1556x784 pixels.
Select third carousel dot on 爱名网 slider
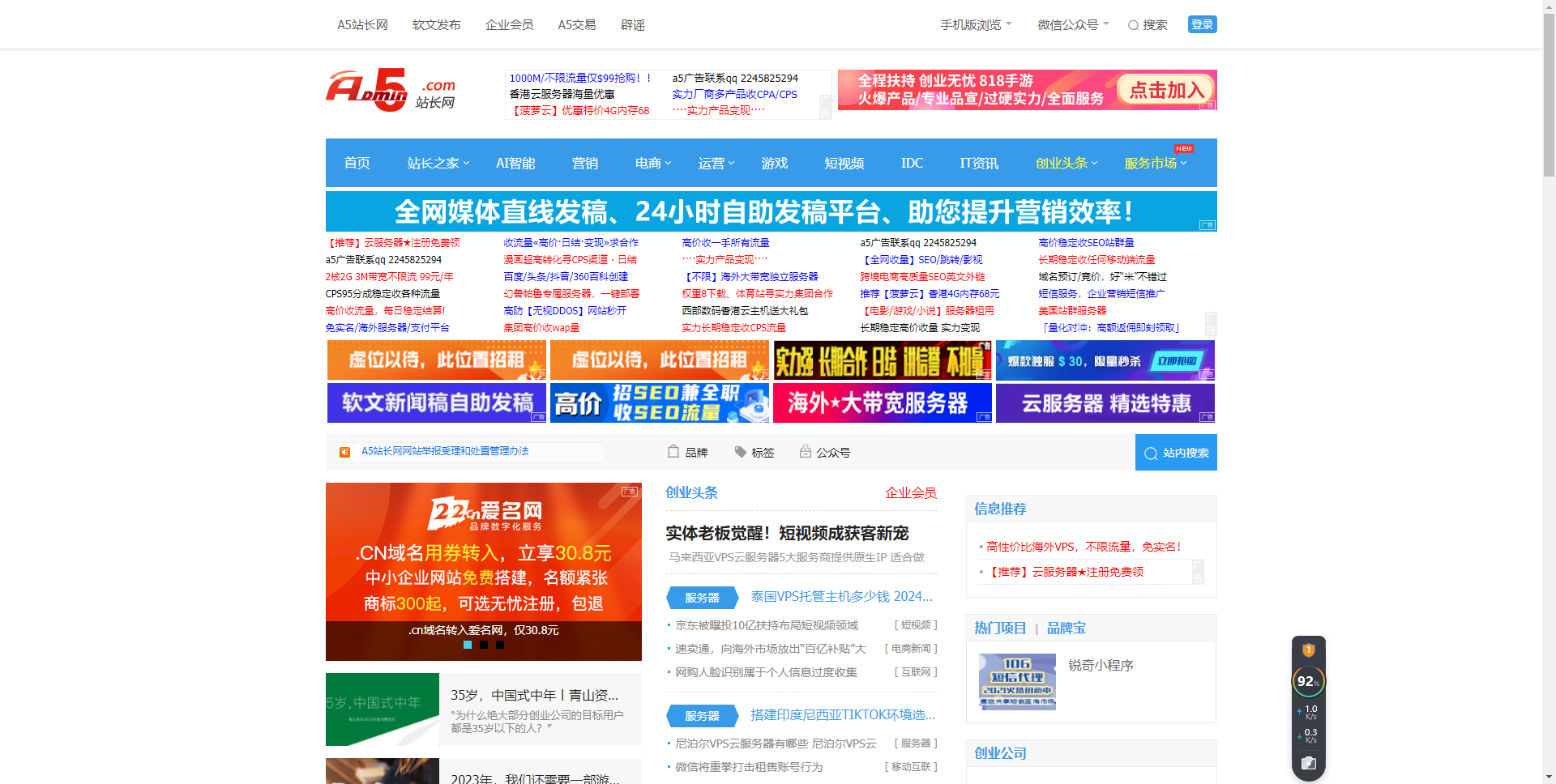[500, 645]
